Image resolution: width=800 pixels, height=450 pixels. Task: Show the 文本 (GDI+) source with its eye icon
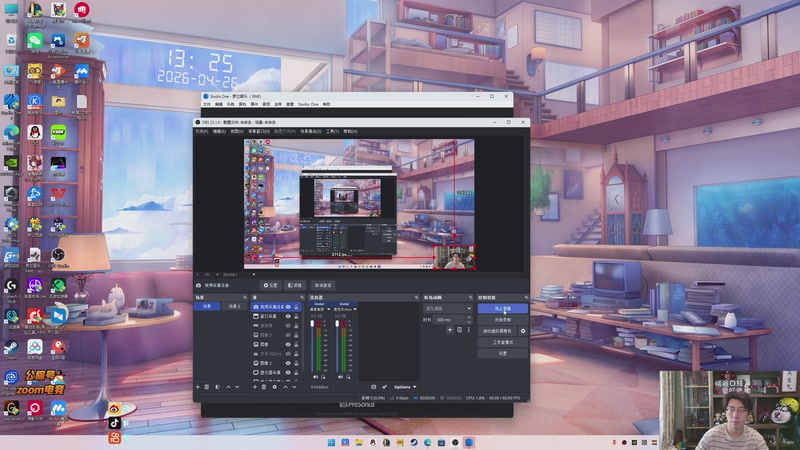(288, 354)
